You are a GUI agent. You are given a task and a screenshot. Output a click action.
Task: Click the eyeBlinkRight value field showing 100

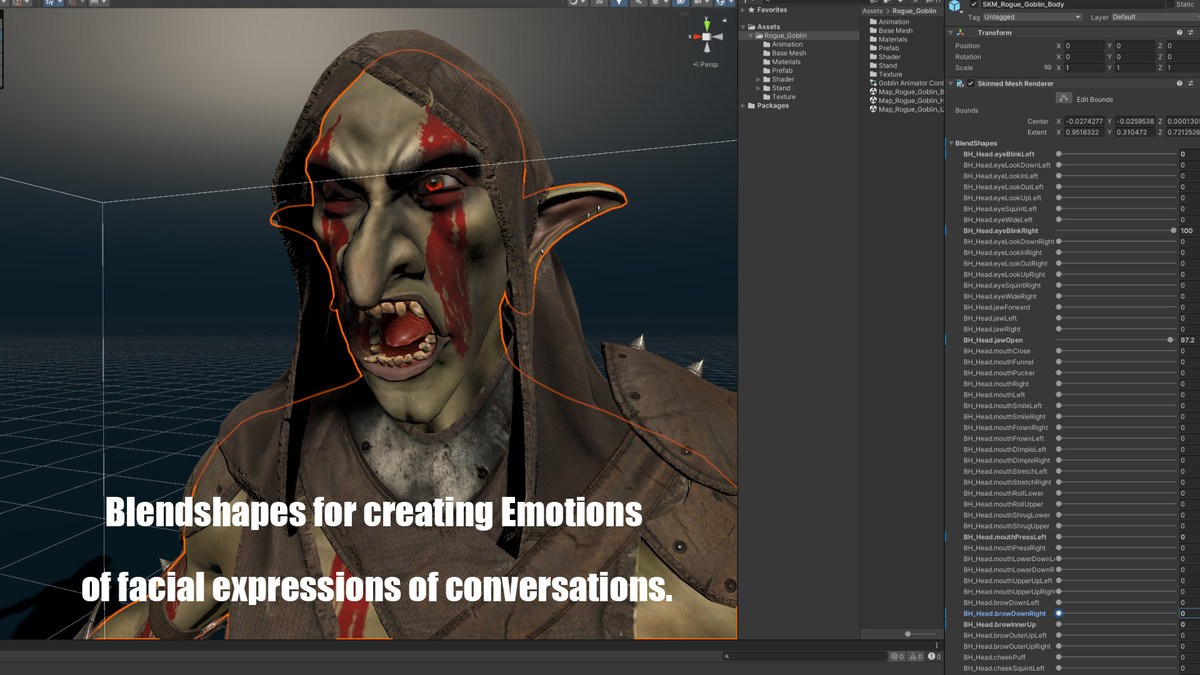1189,230
